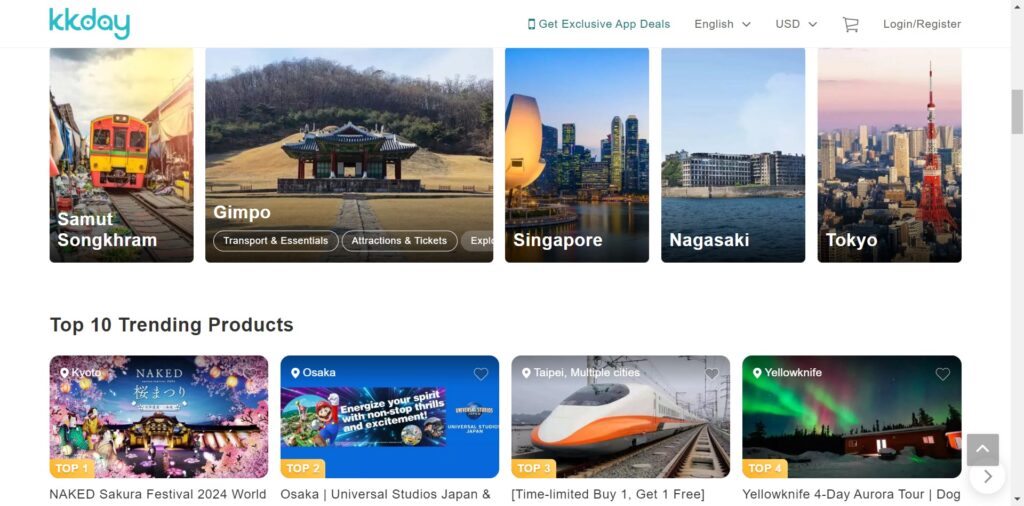Click the page vertical scrollbar thumb
Screen dimensions: 1024x506
1017,112
